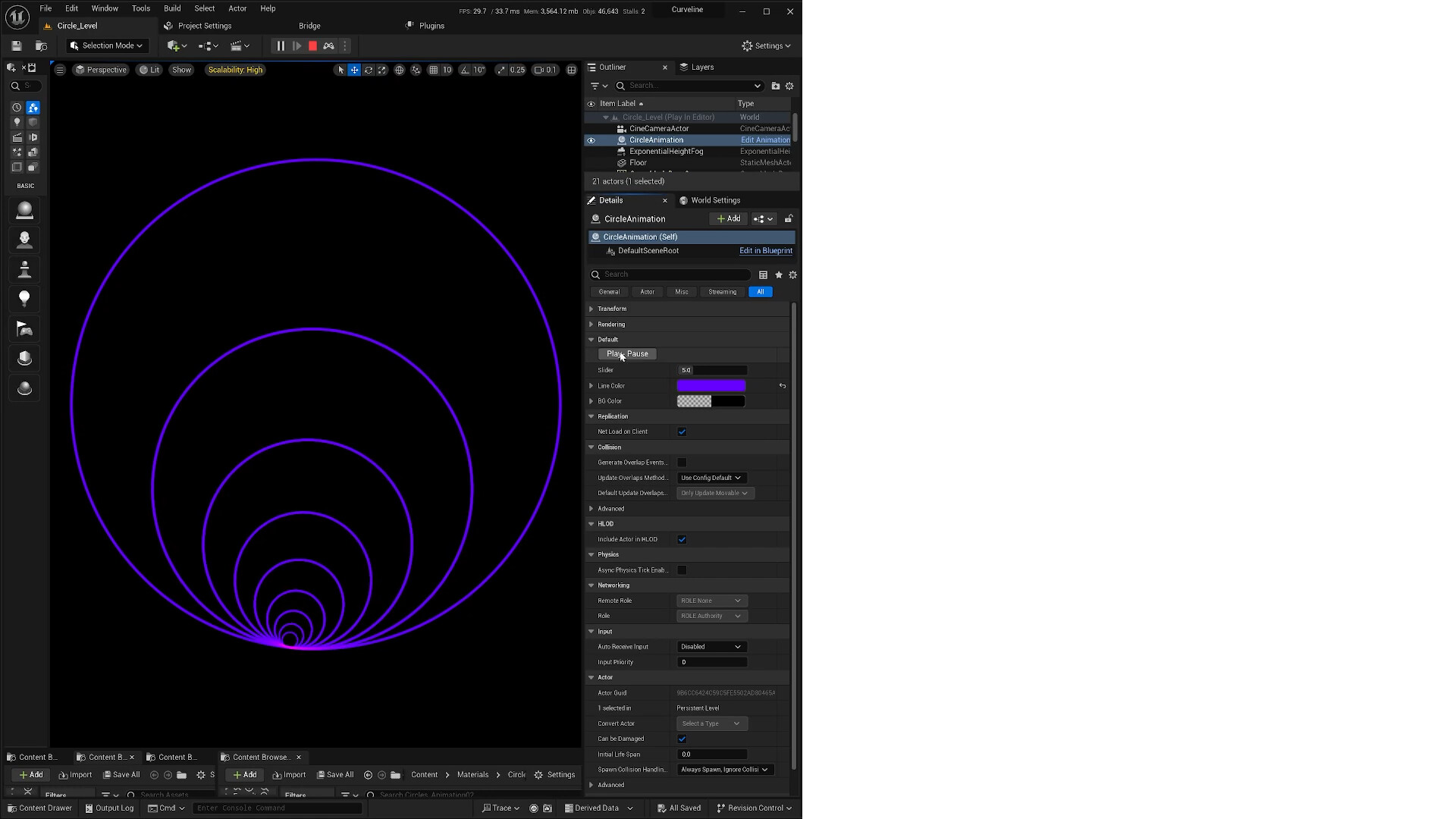The height and width of the screenshot is (819, 1456).
Task: Select the Rotate transform tool
Action: [369, 70]
